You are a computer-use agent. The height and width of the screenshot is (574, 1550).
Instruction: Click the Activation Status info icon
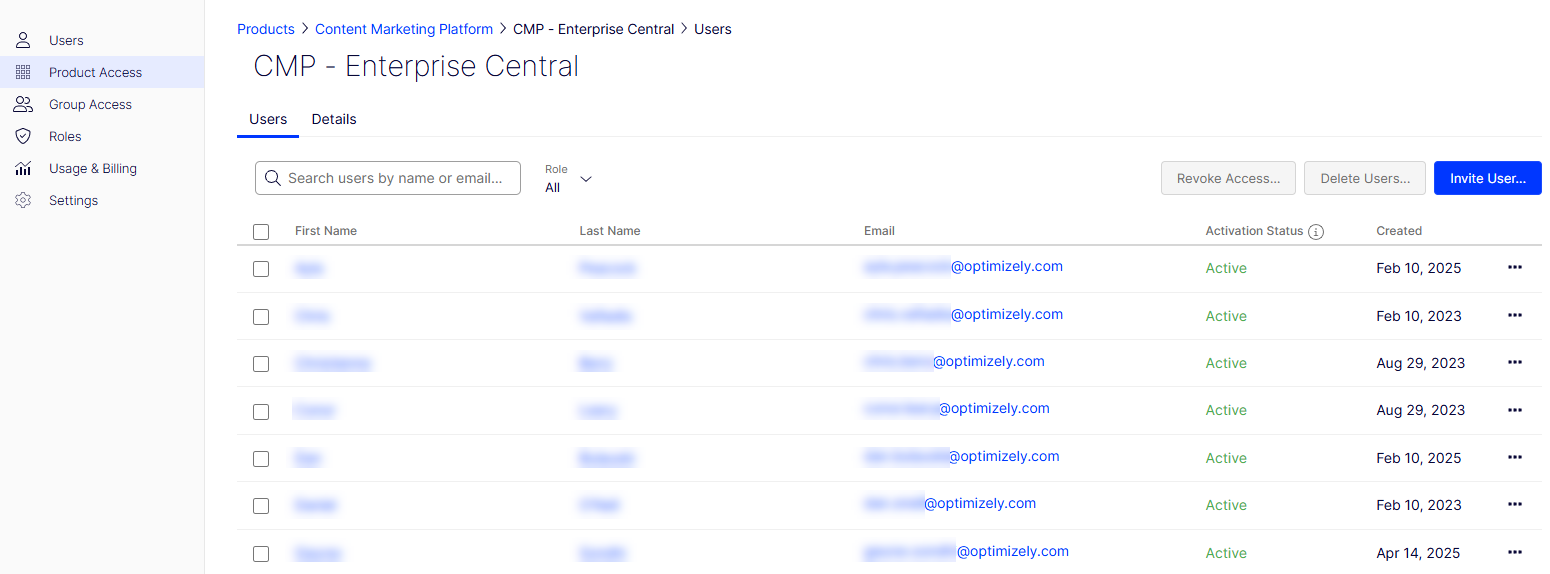coord(1316,231)
